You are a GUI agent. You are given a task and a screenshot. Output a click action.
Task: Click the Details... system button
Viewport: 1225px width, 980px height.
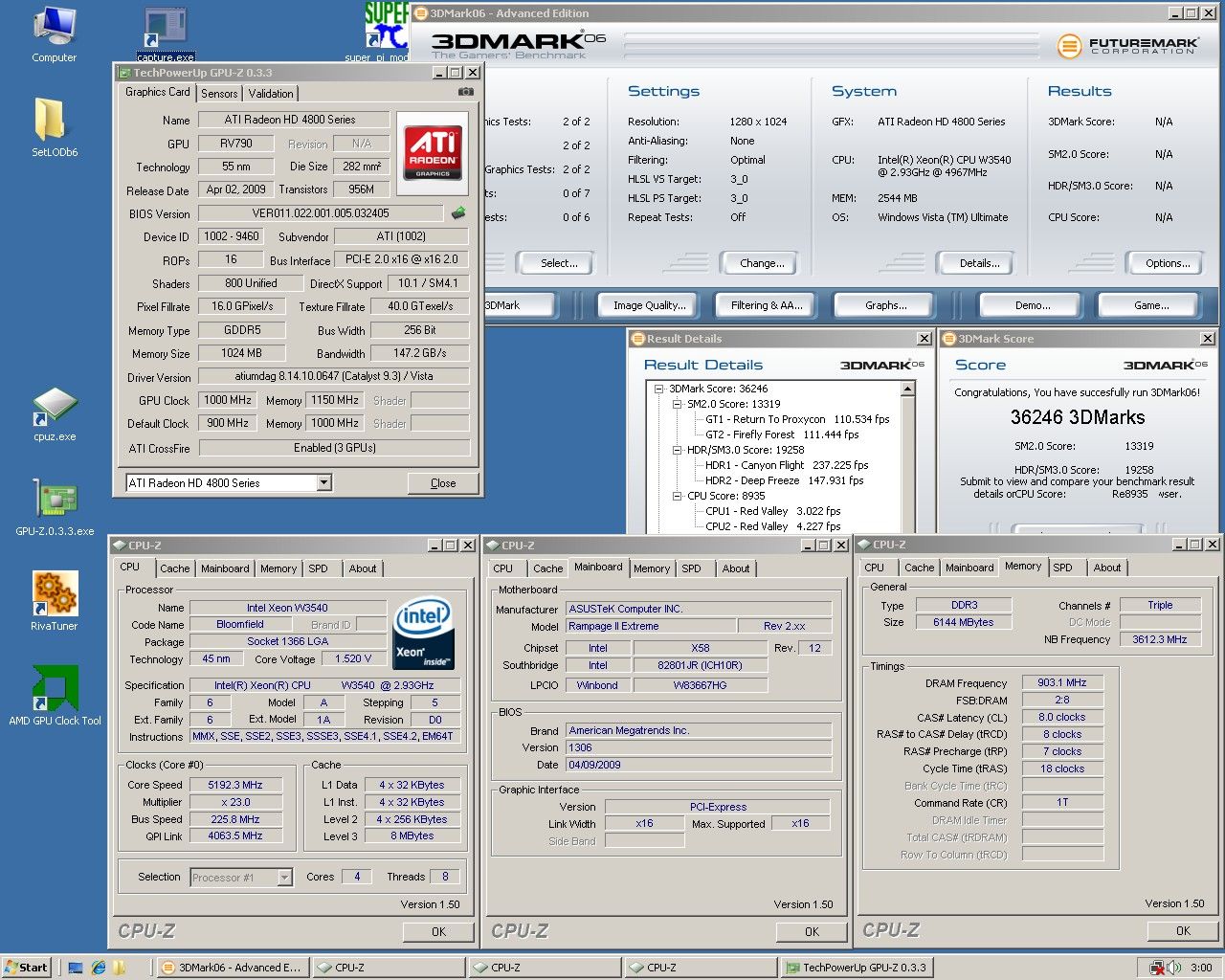point(979,263)
